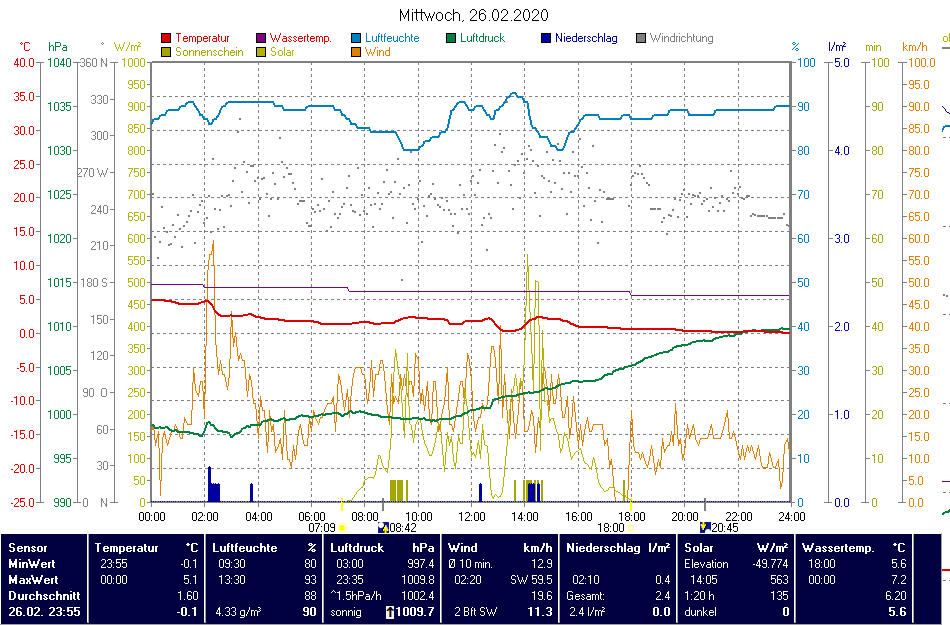Click the maximum temperature value '5.1'

click(190, 580)
